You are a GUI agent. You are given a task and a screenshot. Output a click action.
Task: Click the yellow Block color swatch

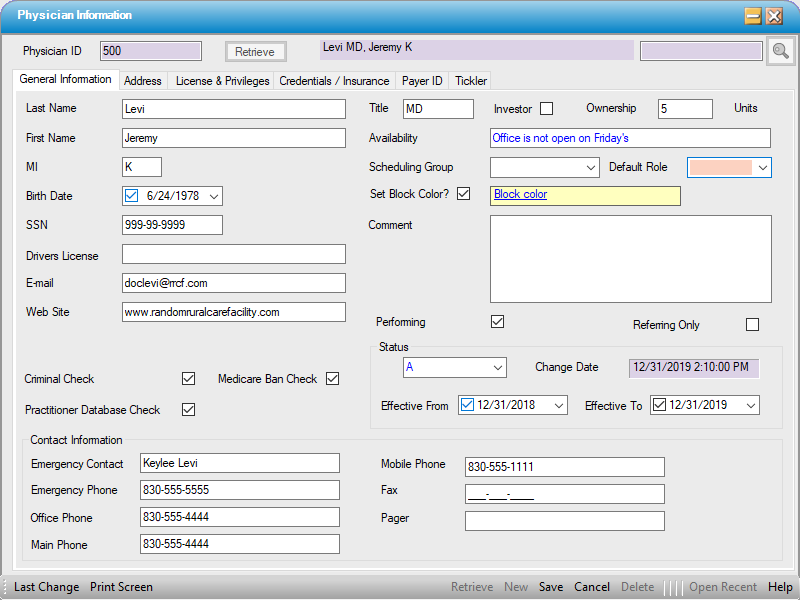[x=585, y=196]
